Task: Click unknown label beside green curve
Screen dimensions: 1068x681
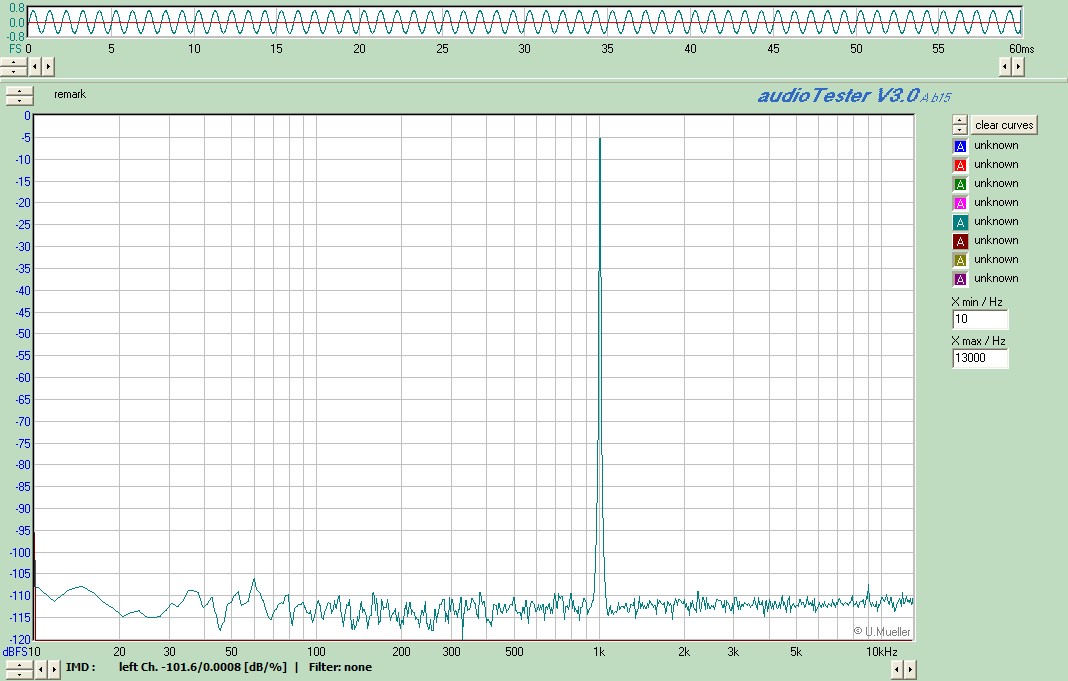Action: (996, 183)
